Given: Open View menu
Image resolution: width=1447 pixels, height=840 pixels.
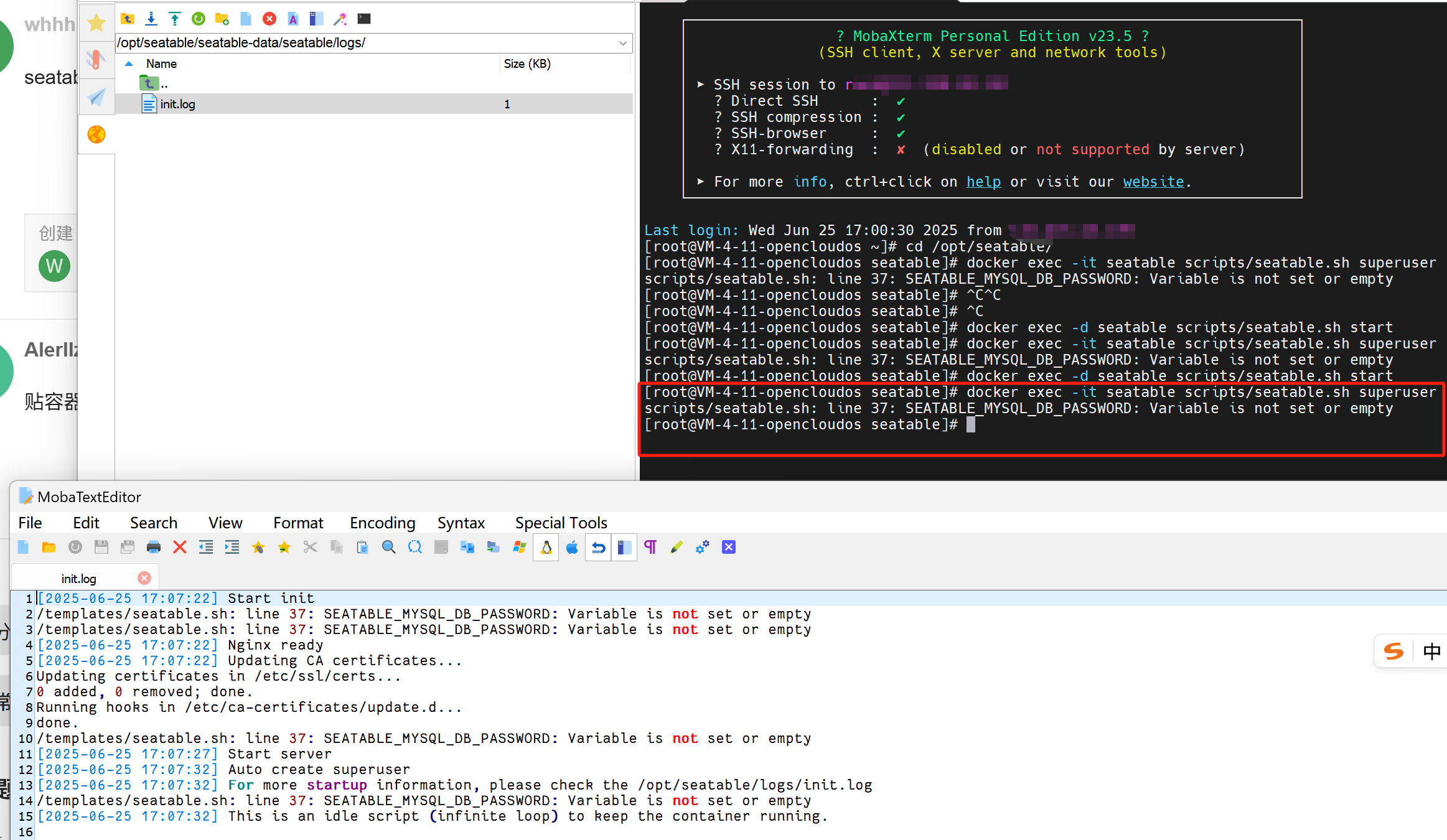Looking at the screenshot, I should 225,523.
